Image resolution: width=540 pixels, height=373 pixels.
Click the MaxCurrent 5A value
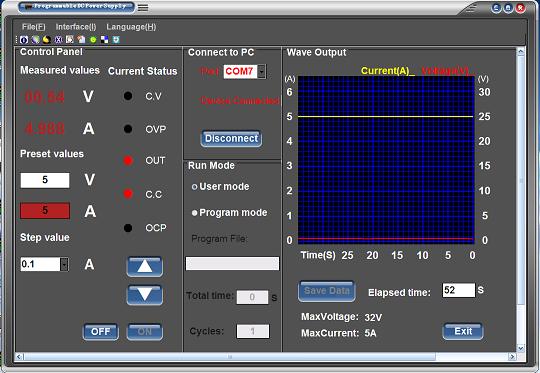pos(370,333)
